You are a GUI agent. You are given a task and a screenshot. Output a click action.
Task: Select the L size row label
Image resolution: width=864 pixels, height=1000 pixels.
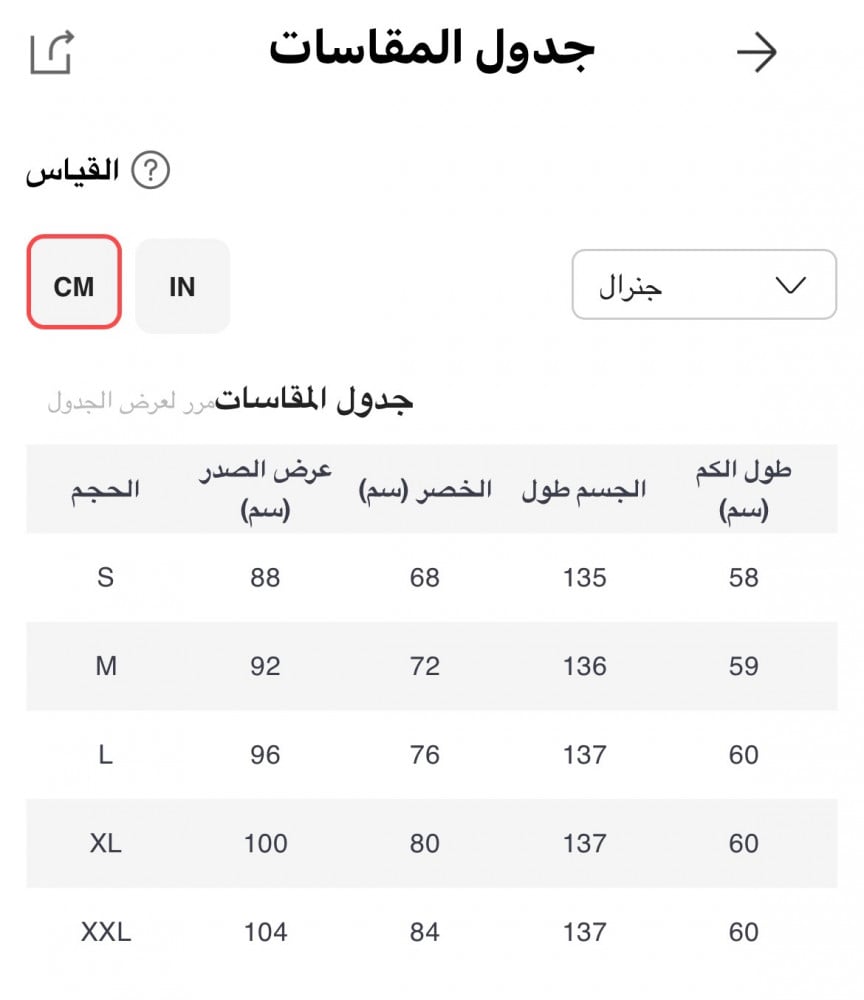tap(105, 755)
